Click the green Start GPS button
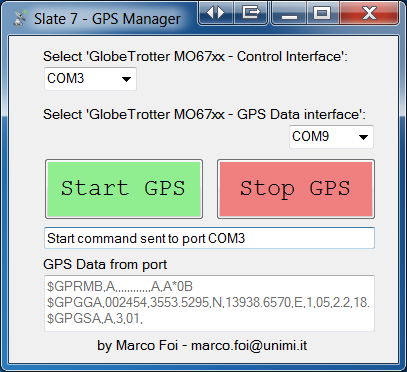Image resolution: width=407 pixels, height=372 pixels. point(124,189)
